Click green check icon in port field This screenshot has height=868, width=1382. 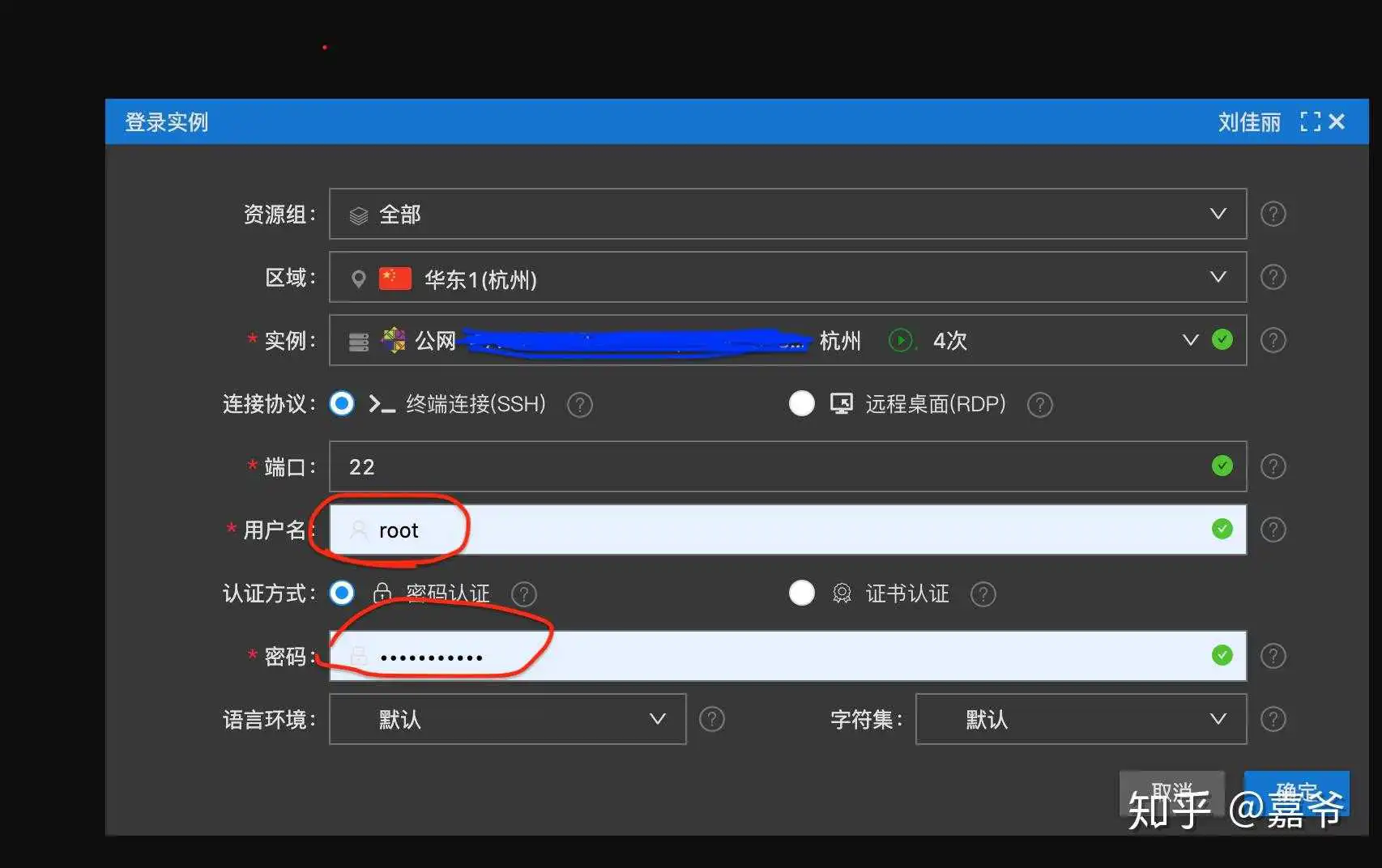coord(1222,466)
